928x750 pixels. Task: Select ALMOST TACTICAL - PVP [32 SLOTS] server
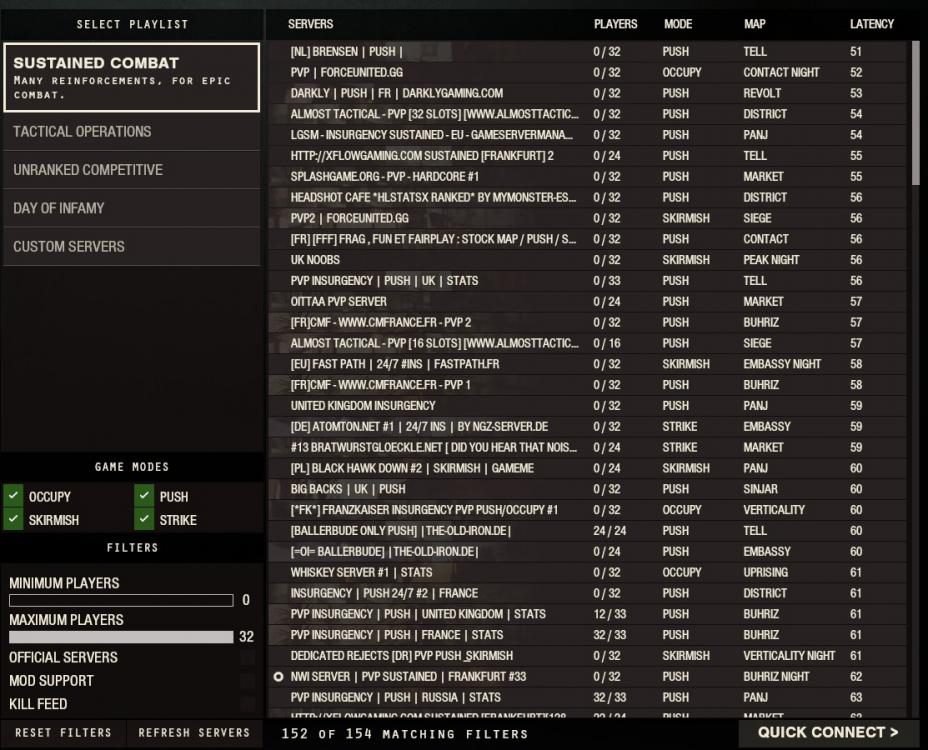pos(588,114)
